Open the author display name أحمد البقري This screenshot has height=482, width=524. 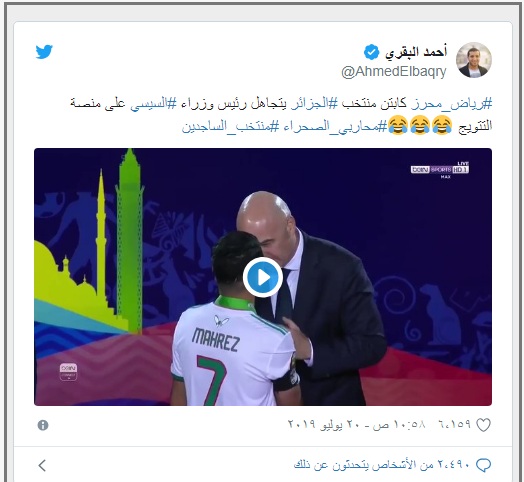pos(416,52)
